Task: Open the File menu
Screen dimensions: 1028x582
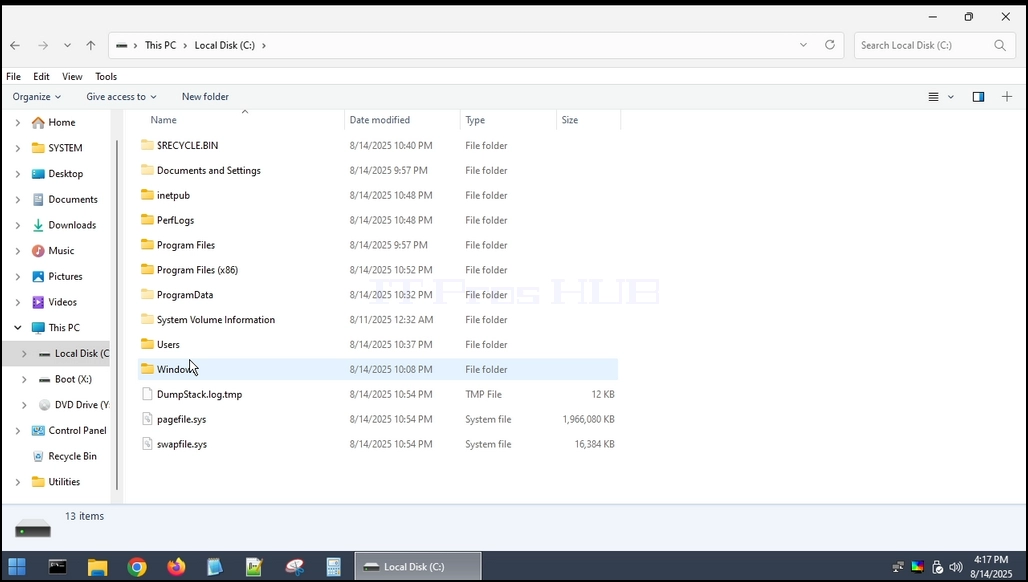Action: (x=13, y=77)
